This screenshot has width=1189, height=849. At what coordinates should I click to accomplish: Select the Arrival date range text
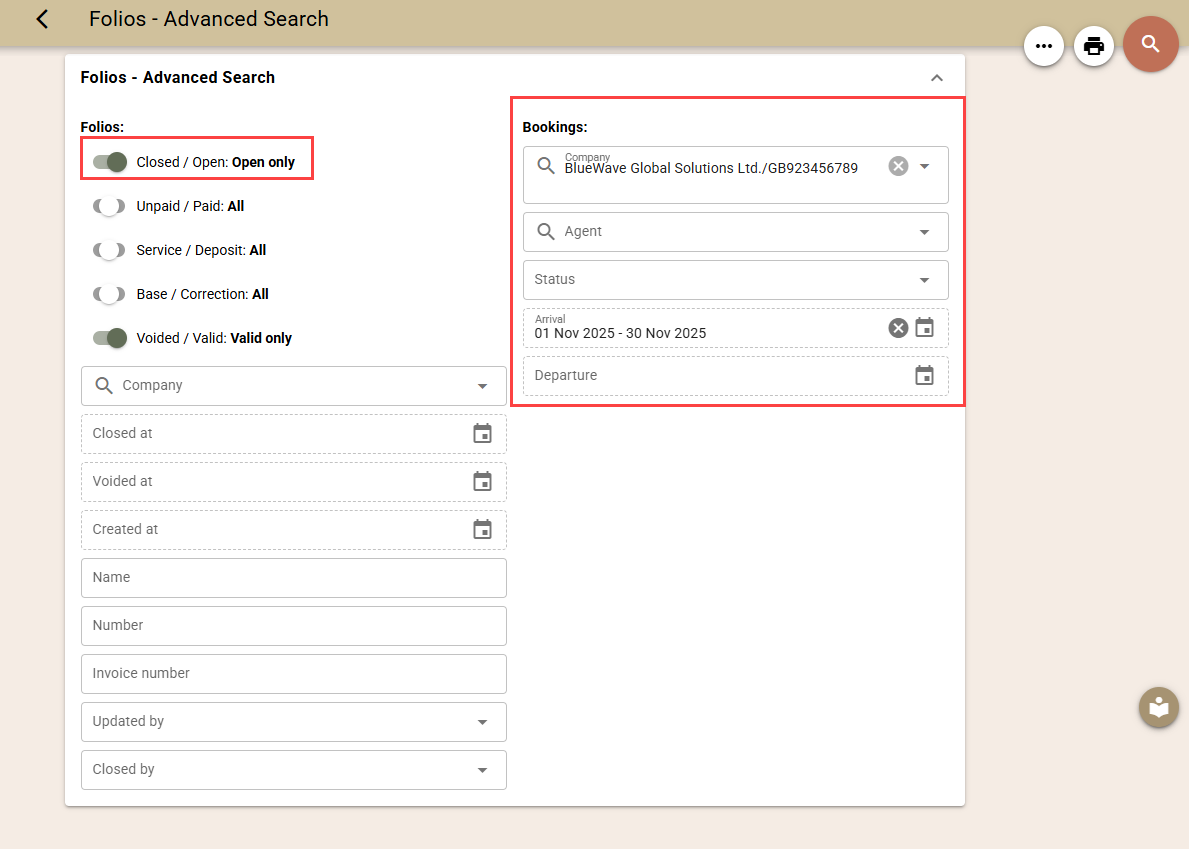[620, 334]
